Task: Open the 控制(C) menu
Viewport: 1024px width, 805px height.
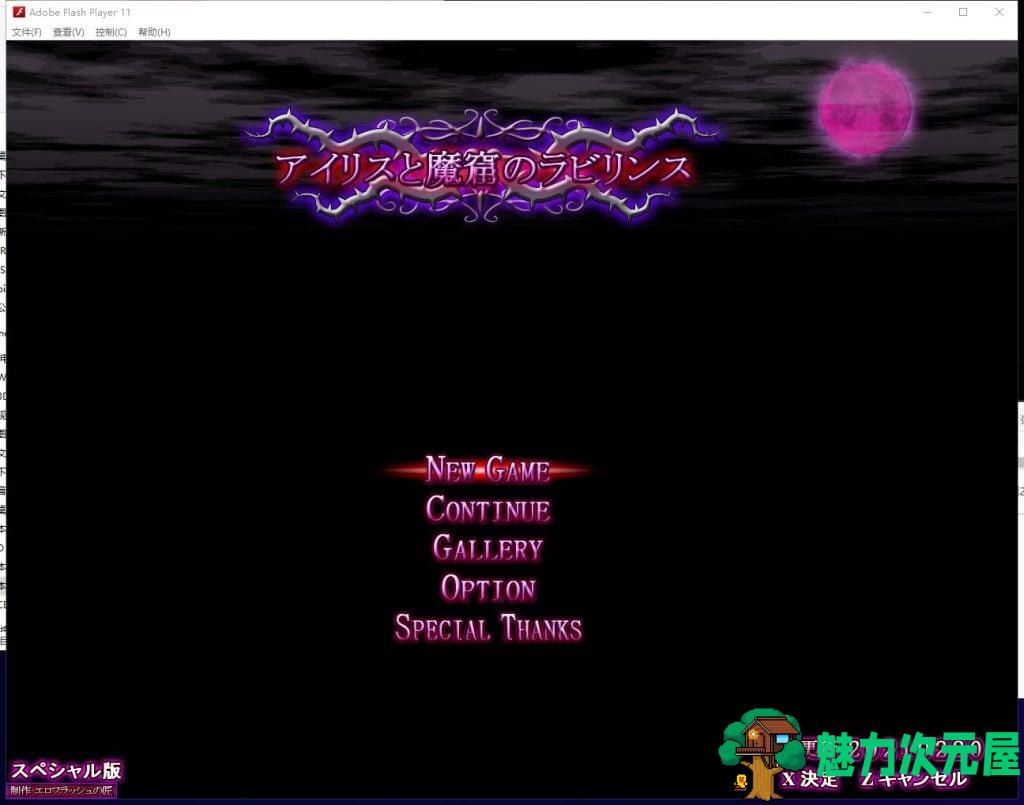Action: [x=111, y=32]
